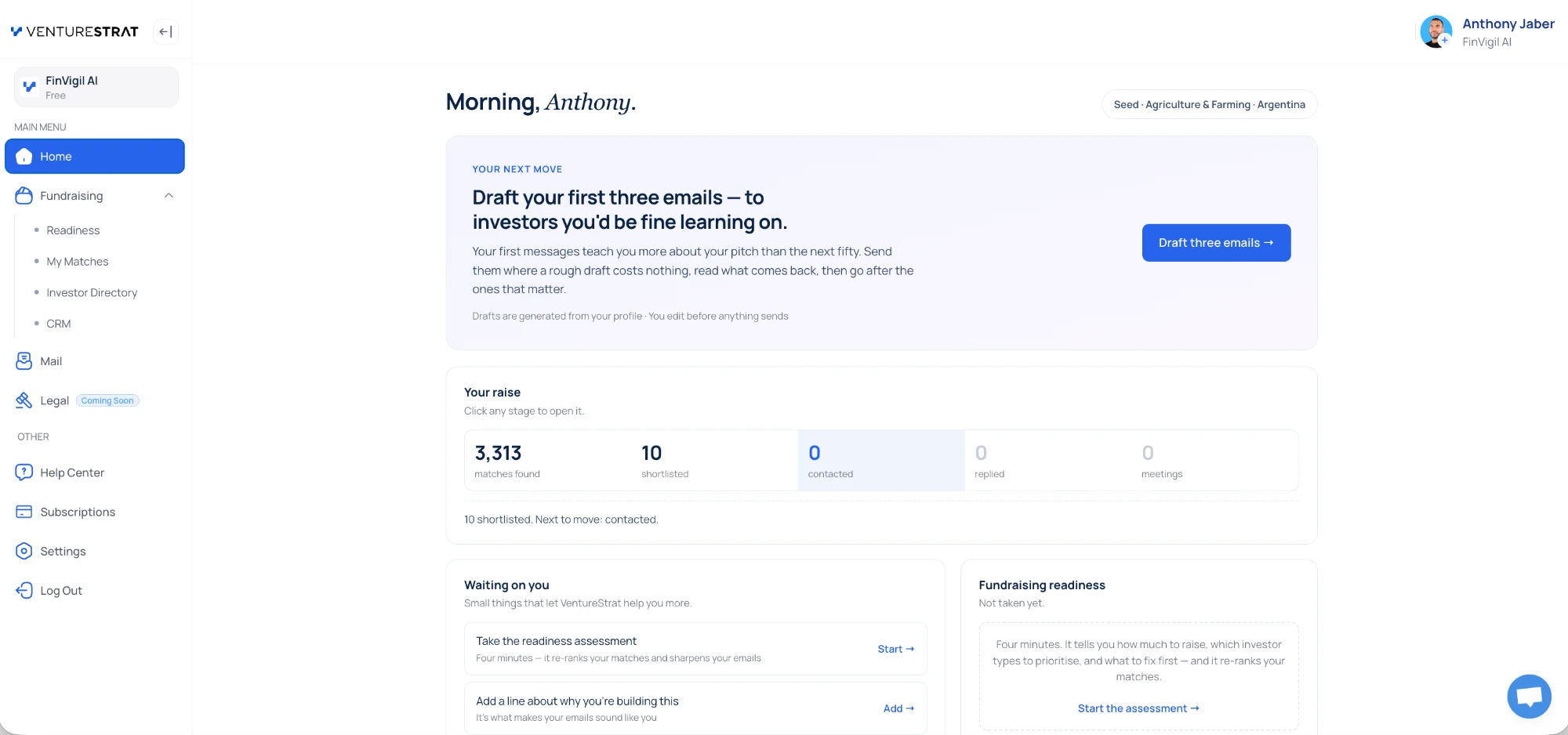This screenshot has width=1568, height=735.
Task: Click the Help Center question icon
Action: [x=24, y=472]
